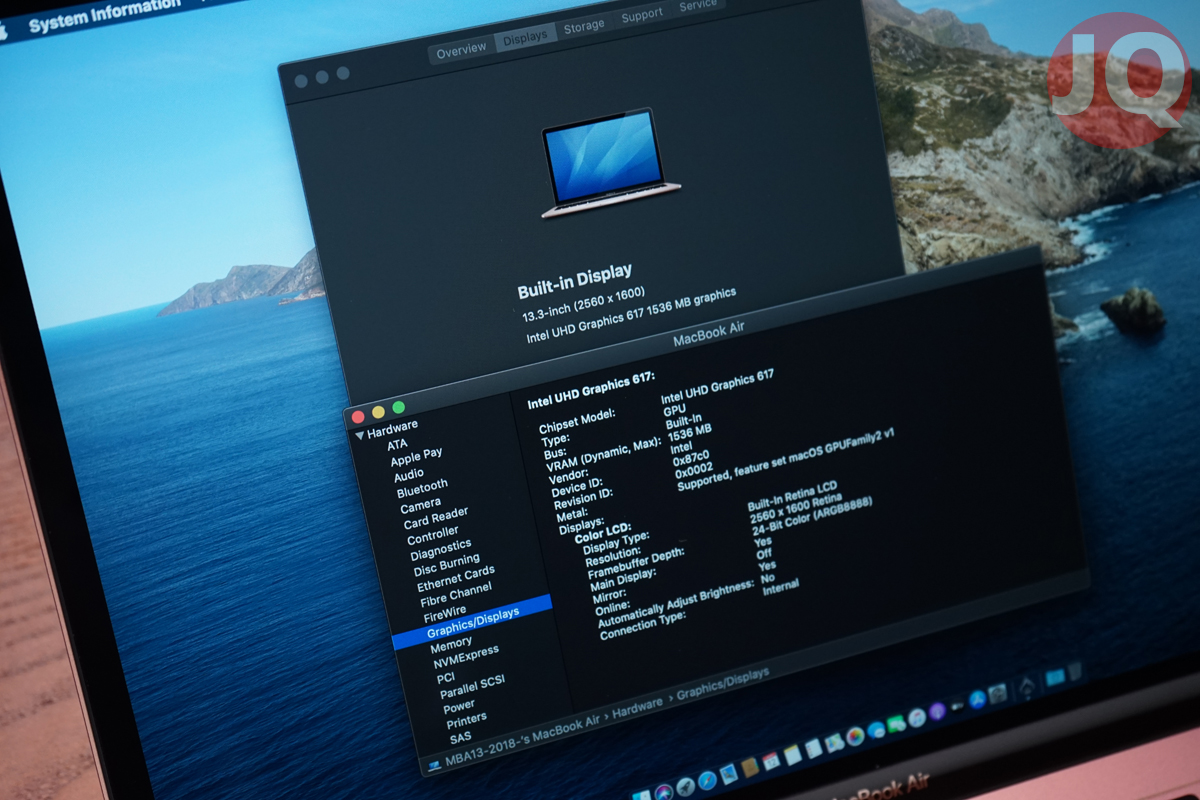Select PCI in the Hardware list
Screen dimensions: 1200x800
click(446, 677)
